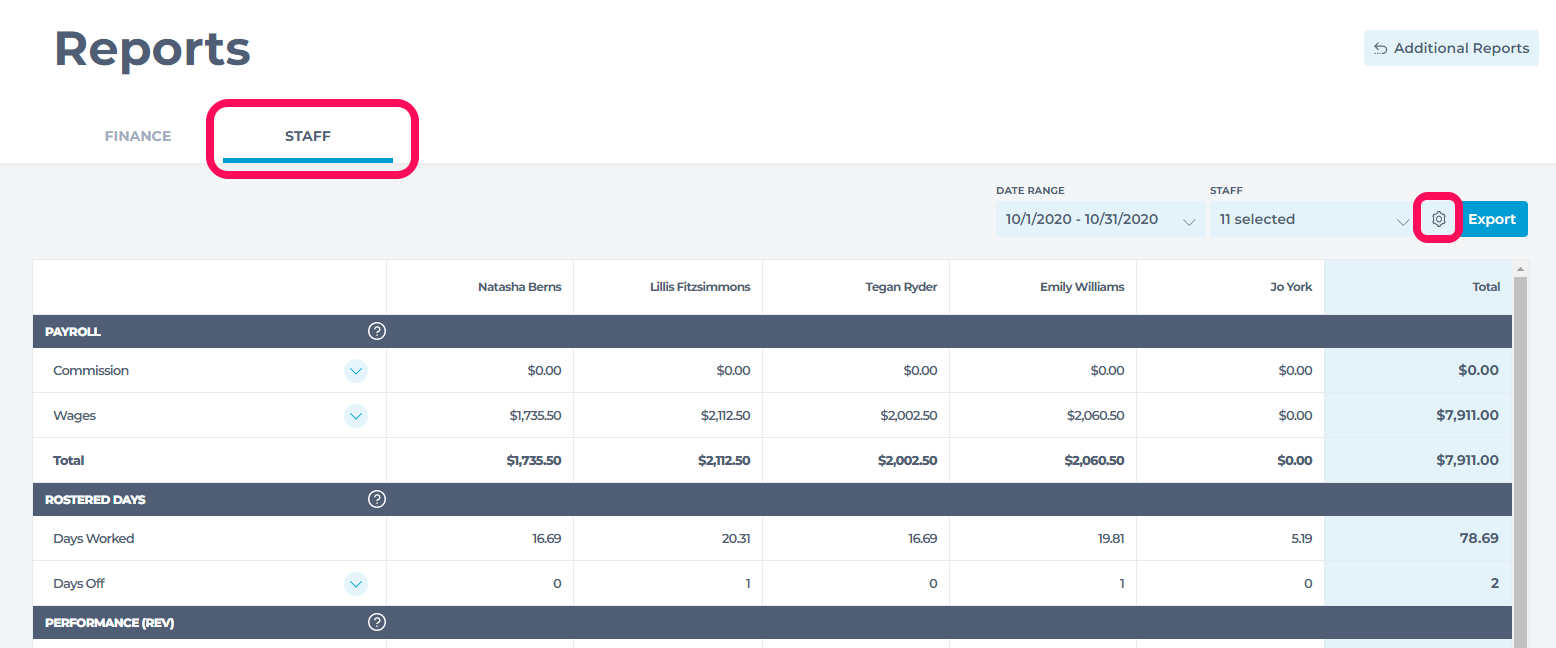Open the Date Range dropdown
The image size is (1556, 648).
click(1100, 219)
